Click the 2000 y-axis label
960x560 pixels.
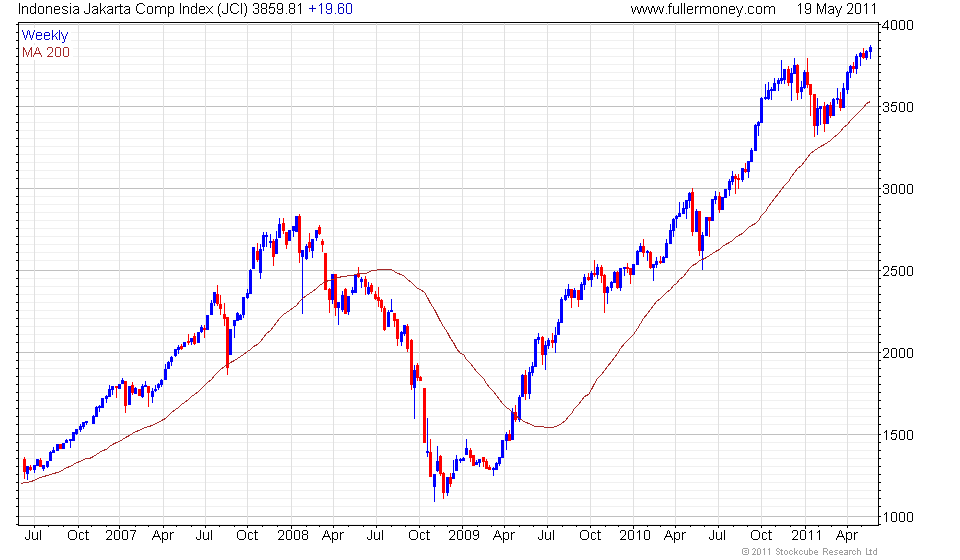pyautogui.click(x=898, y=353)
